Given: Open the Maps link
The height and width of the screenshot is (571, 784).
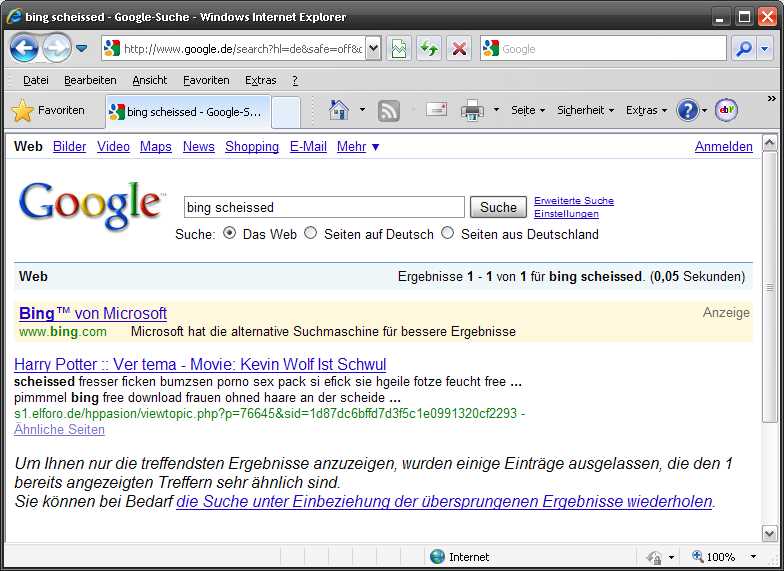Looking at the screenshot, I should coord(156,146).
